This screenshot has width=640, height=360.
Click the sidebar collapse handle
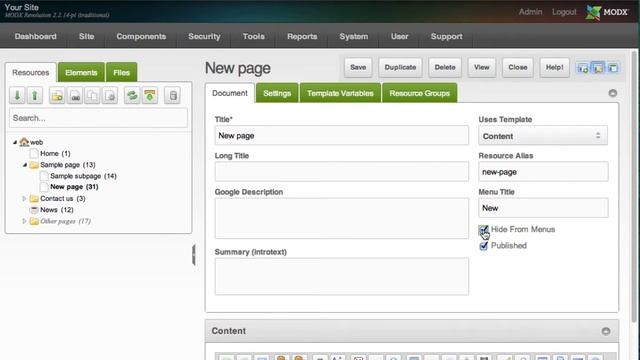[x=194, y=255]
